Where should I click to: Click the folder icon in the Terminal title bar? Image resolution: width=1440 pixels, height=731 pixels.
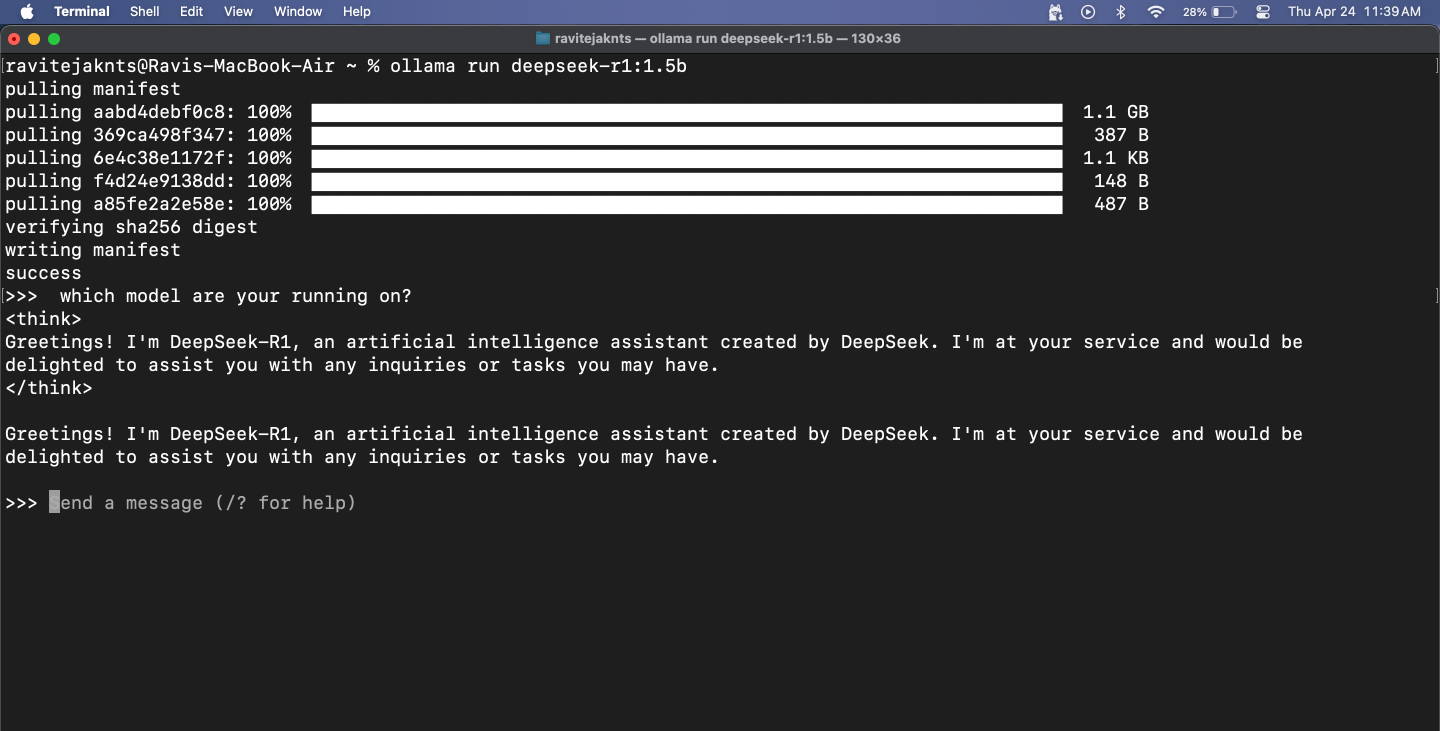tap(541, 38)
